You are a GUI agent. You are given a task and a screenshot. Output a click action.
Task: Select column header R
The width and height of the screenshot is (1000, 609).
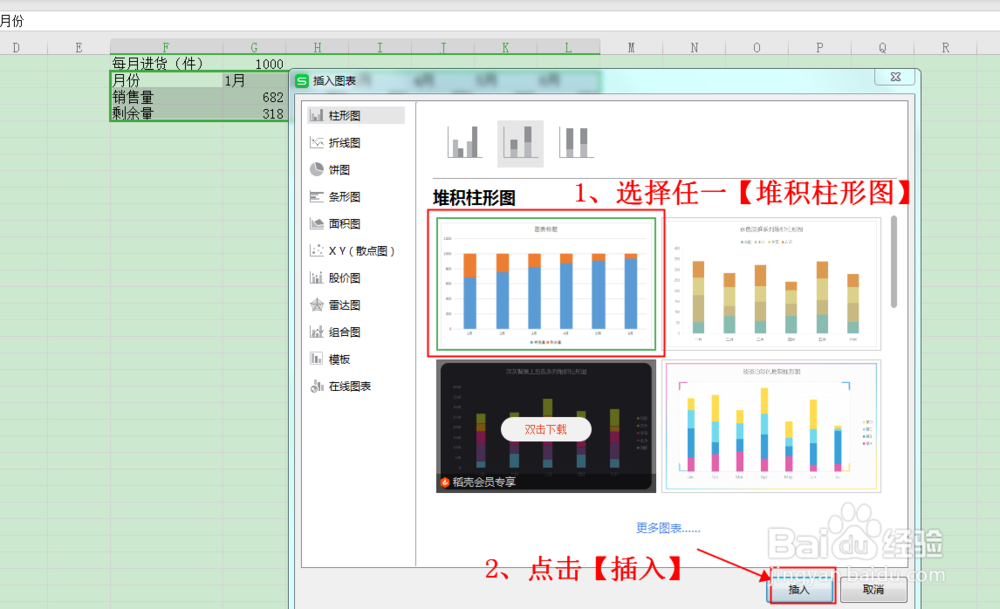tap(946, 47)
